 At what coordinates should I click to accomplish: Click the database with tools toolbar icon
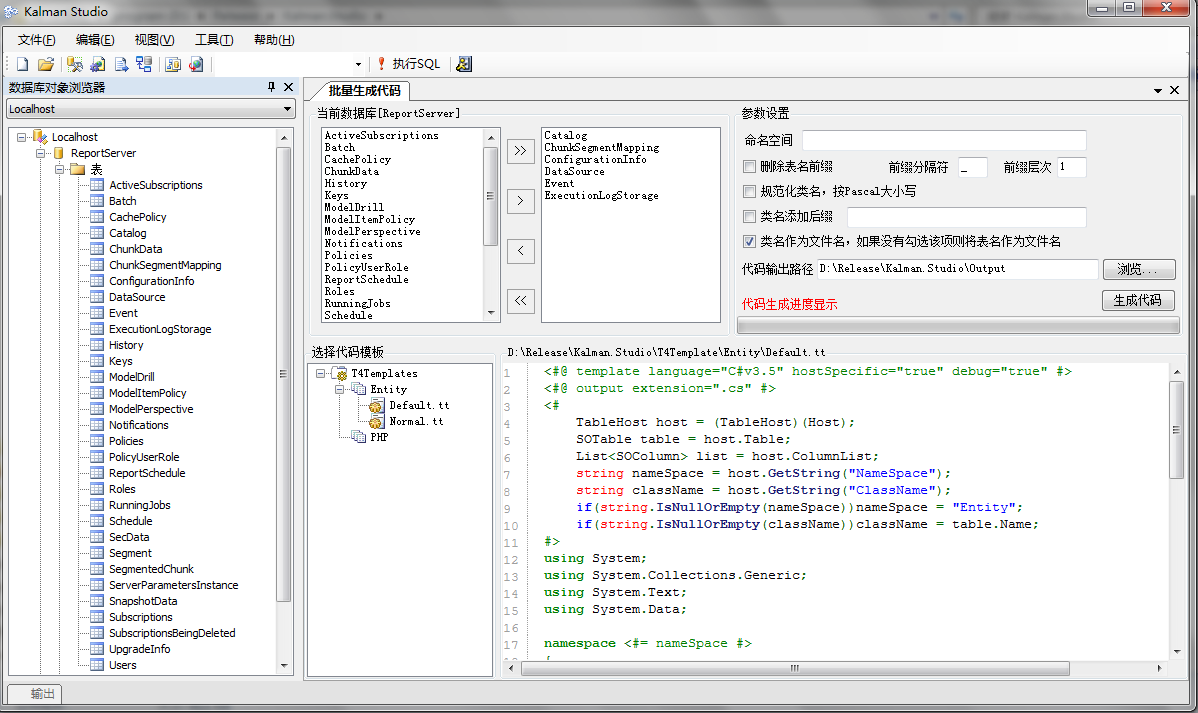pyautogui.click(x=74, y=64)
